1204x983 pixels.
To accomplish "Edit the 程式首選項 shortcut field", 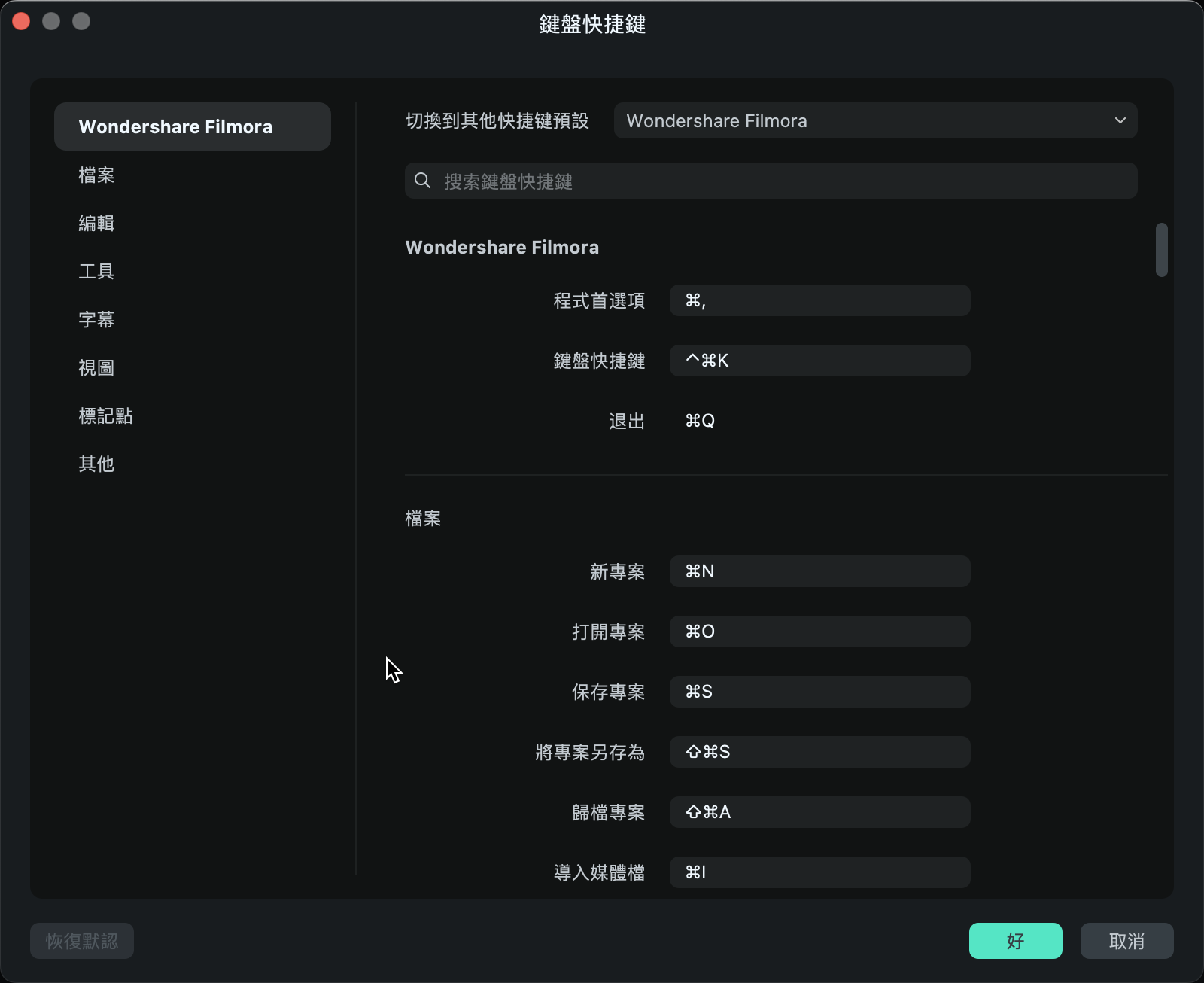I will point(820,300).
